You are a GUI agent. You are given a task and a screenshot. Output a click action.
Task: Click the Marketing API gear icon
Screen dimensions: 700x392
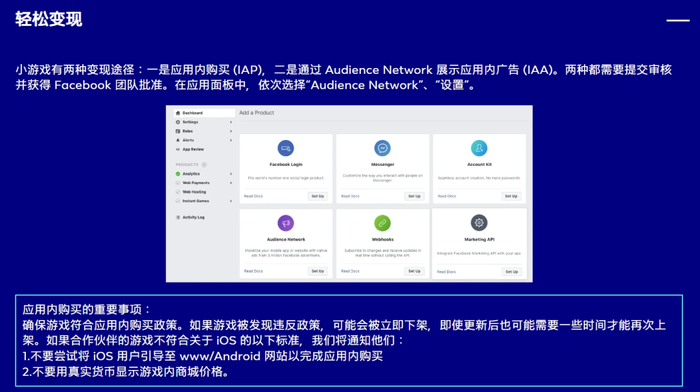tap(479, 223)
